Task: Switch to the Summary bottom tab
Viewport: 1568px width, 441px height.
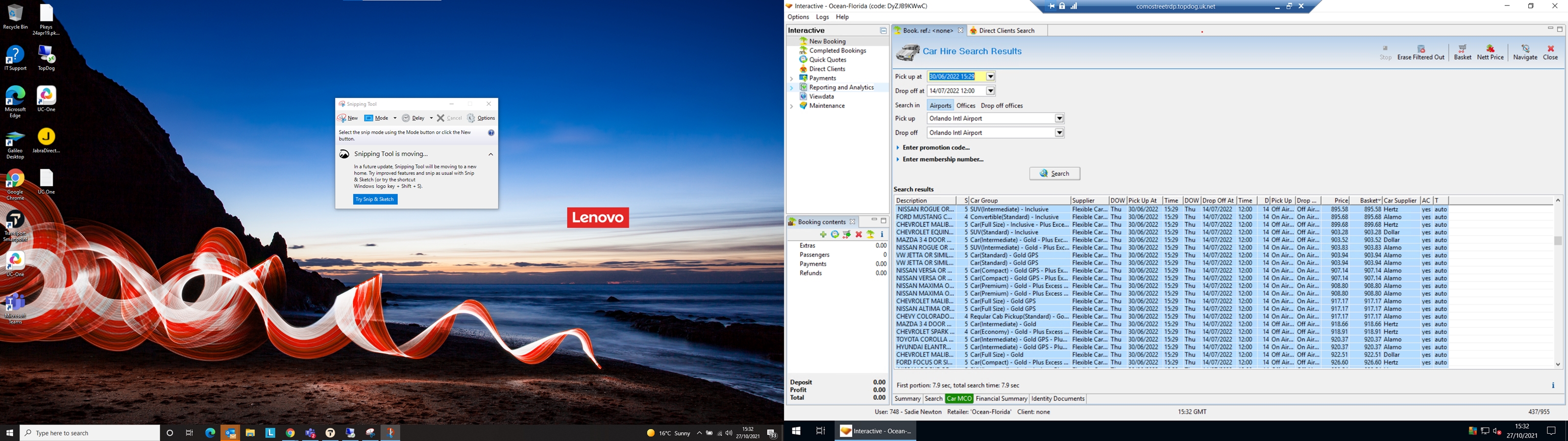Action: [907, 399]
